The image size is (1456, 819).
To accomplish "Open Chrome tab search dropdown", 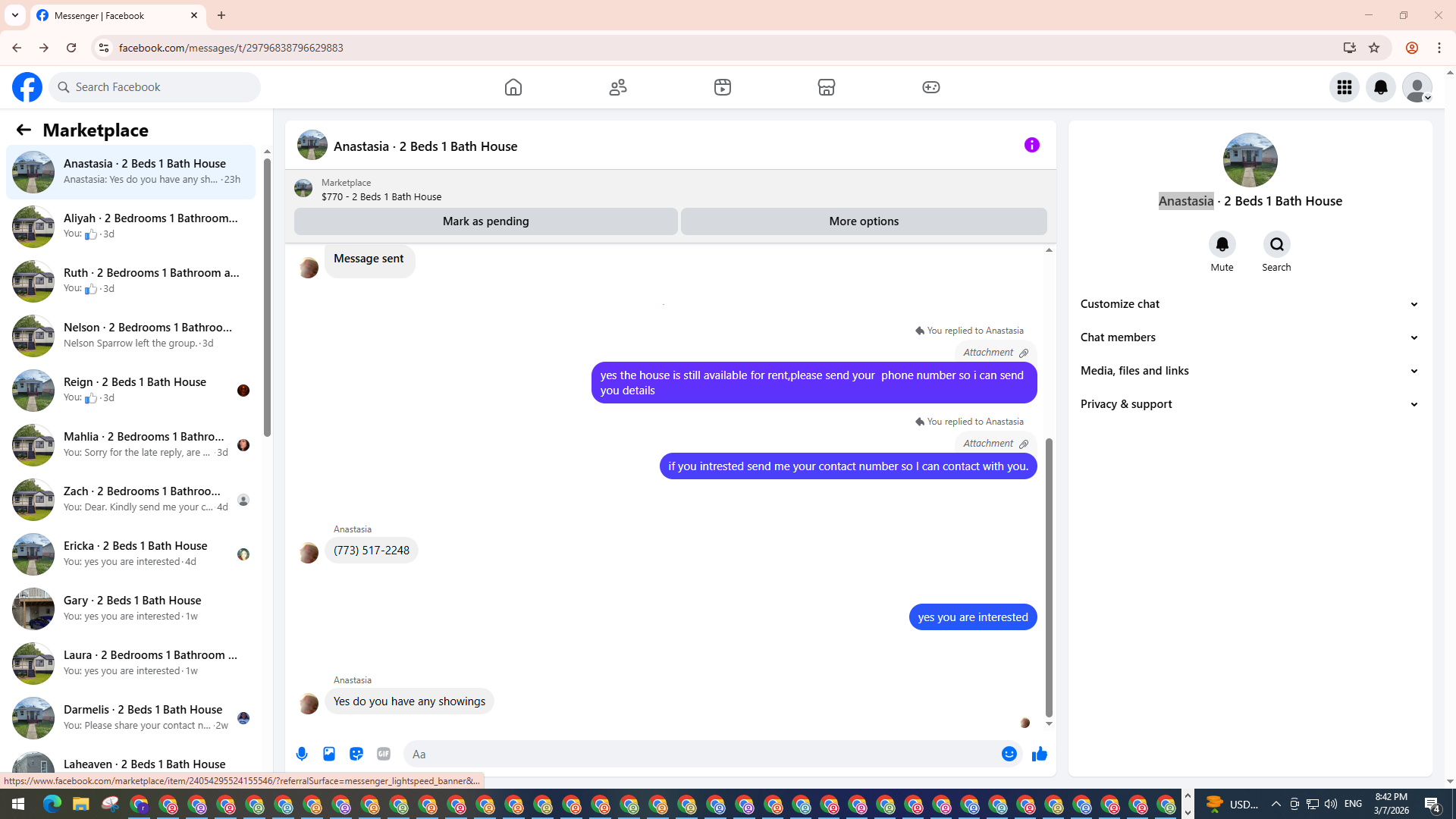I will pyautogui.click(x=15, y=15).
